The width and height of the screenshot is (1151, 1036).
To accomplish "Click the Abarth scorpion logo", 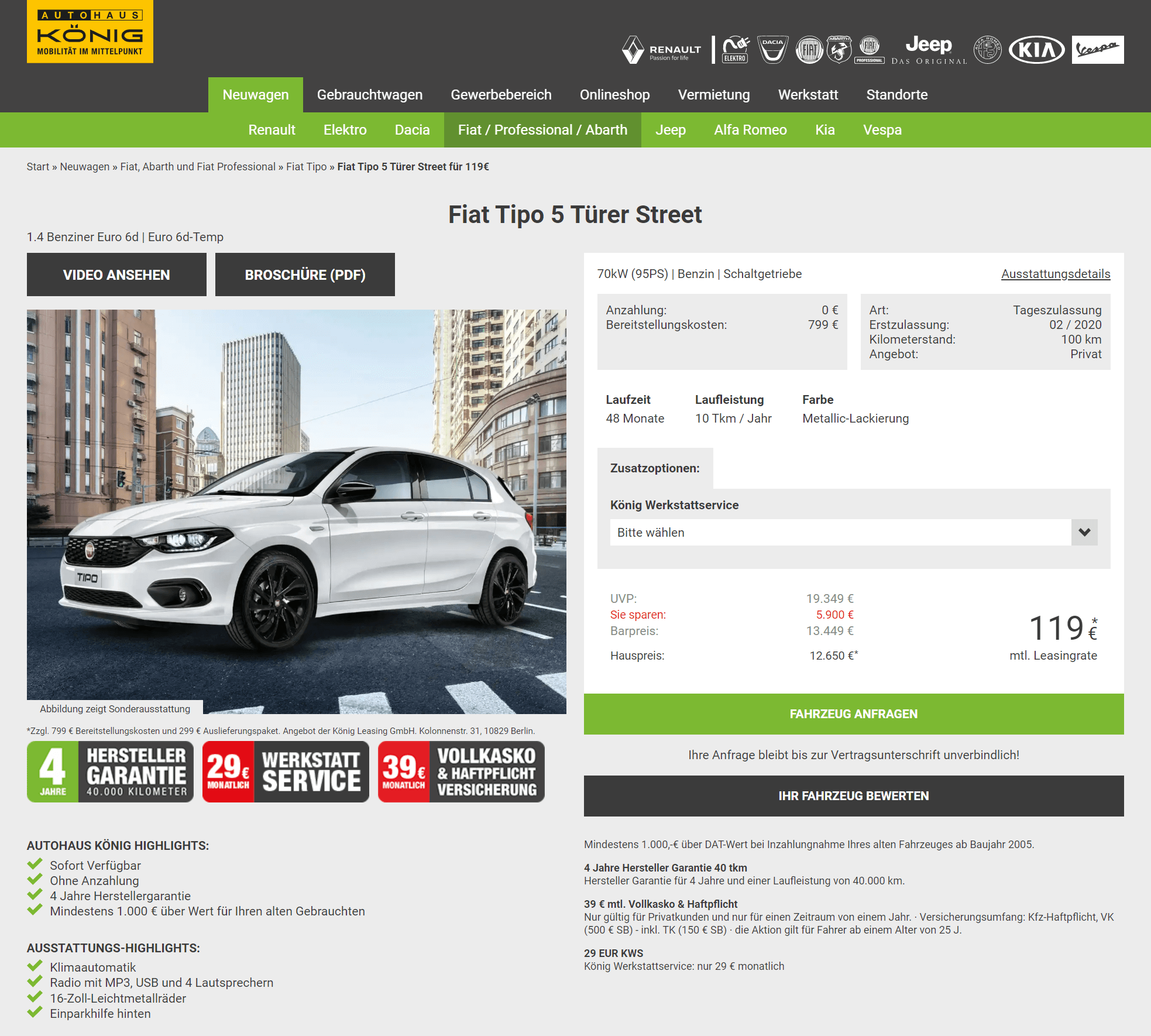I will [x=839, y=50].
